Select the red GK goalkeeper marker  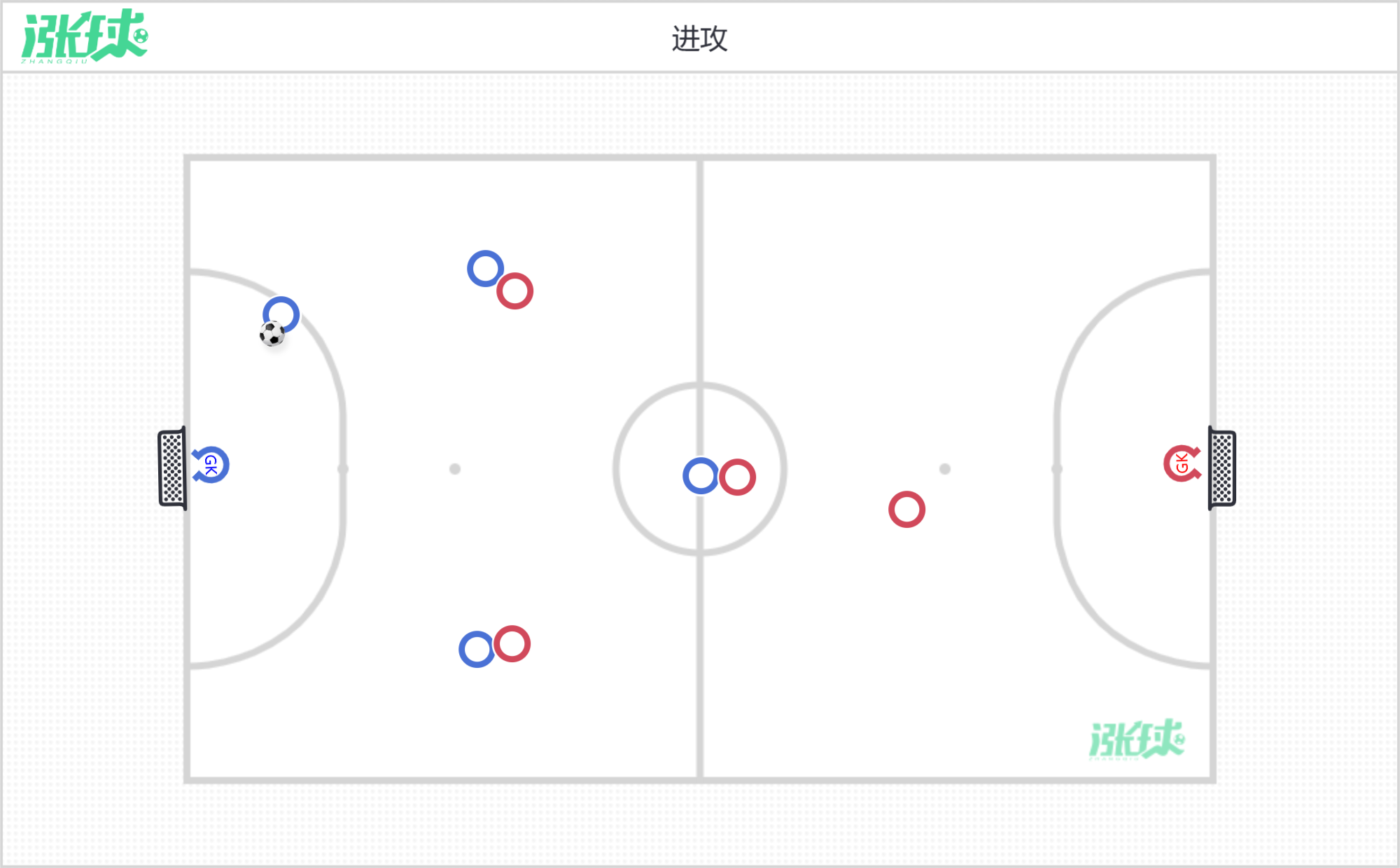point(1182,463)
